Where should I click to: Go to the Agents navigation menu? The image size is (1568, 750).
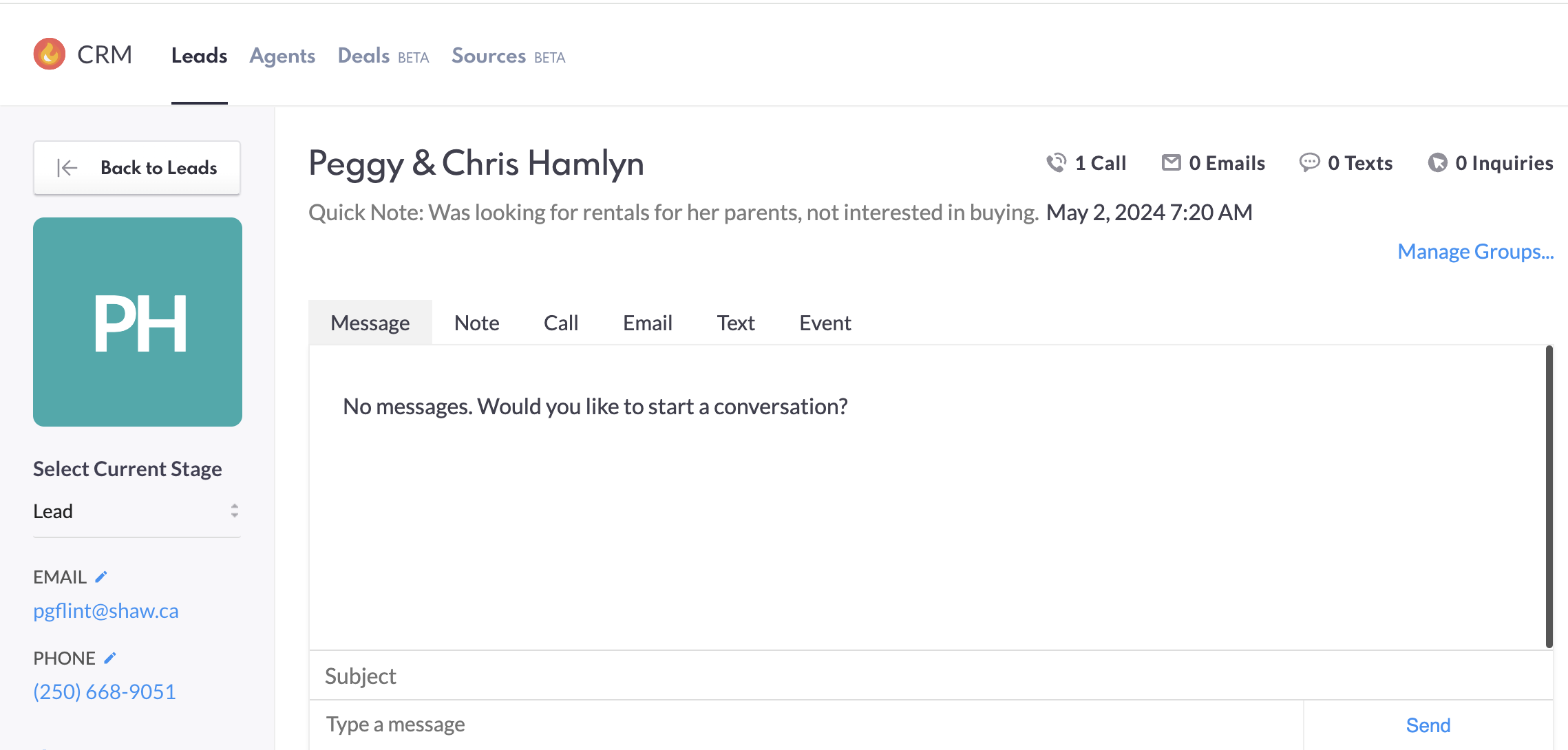282,56
